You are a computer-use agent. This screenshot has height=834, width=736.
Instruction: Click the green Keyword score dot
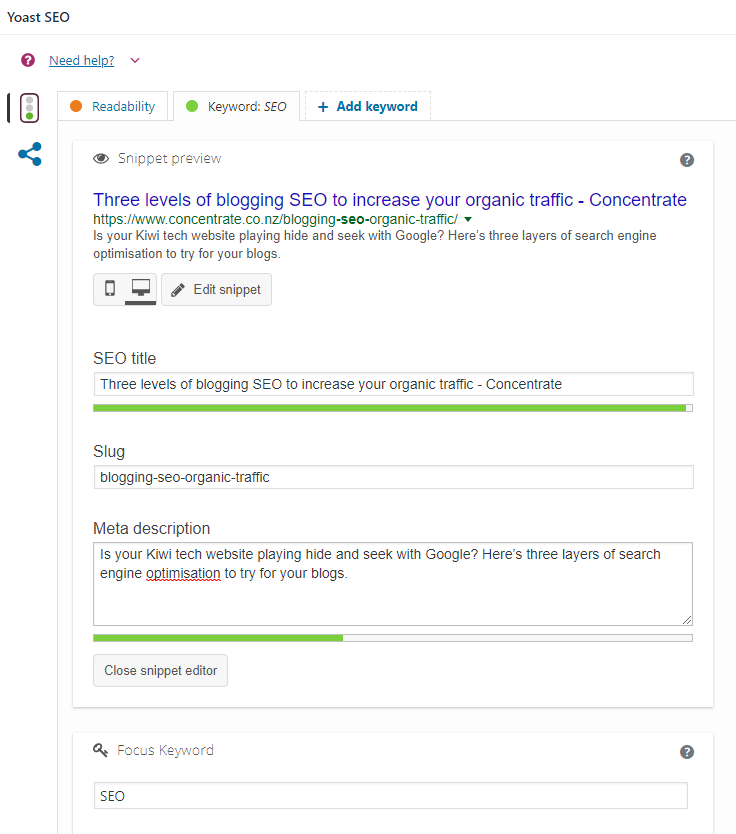coord(192,106)
